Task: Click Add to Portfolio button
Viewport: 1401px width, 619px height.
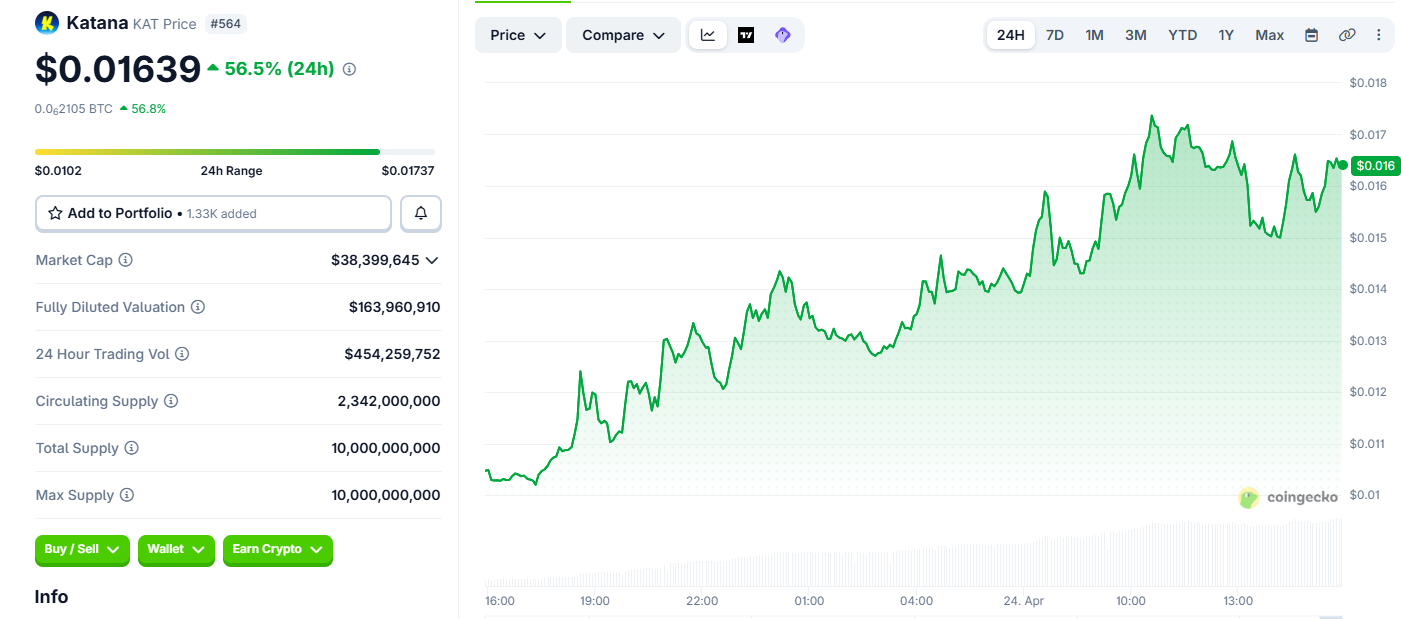Action: [213, 213]
